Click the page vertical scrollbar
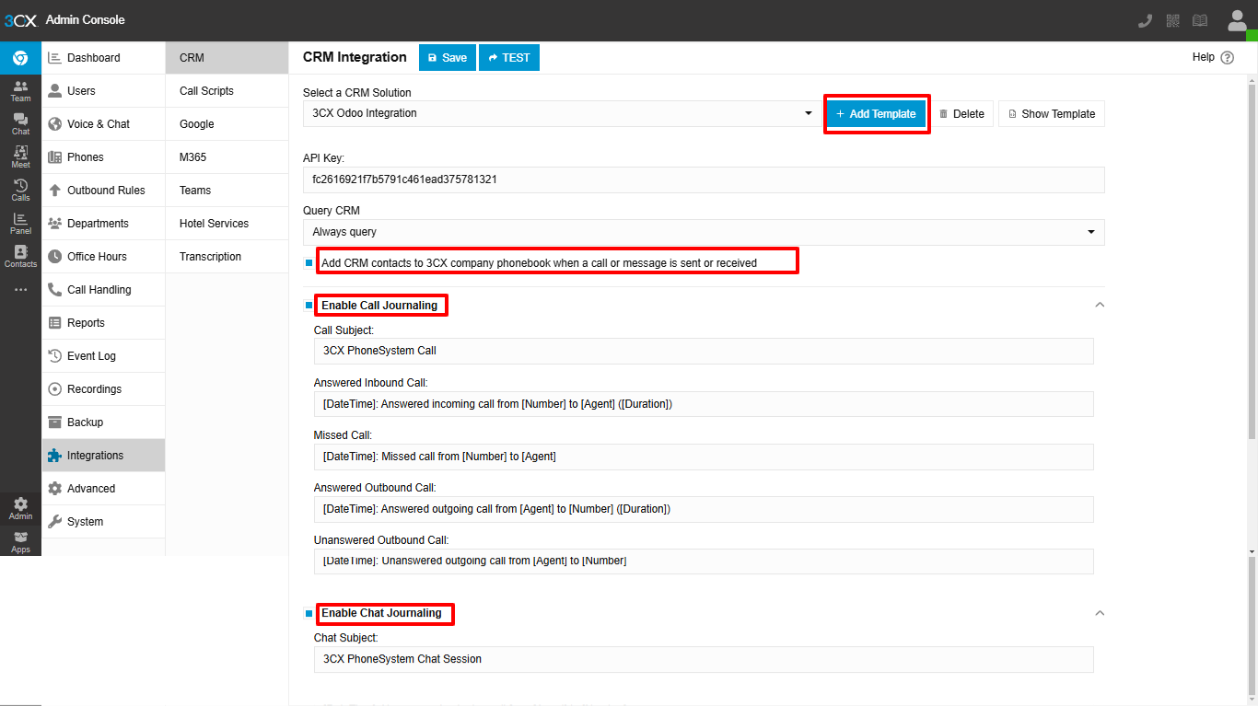Image resolution: width=1258 pixels, height=706 pixels. click(x=1251, y=300)
